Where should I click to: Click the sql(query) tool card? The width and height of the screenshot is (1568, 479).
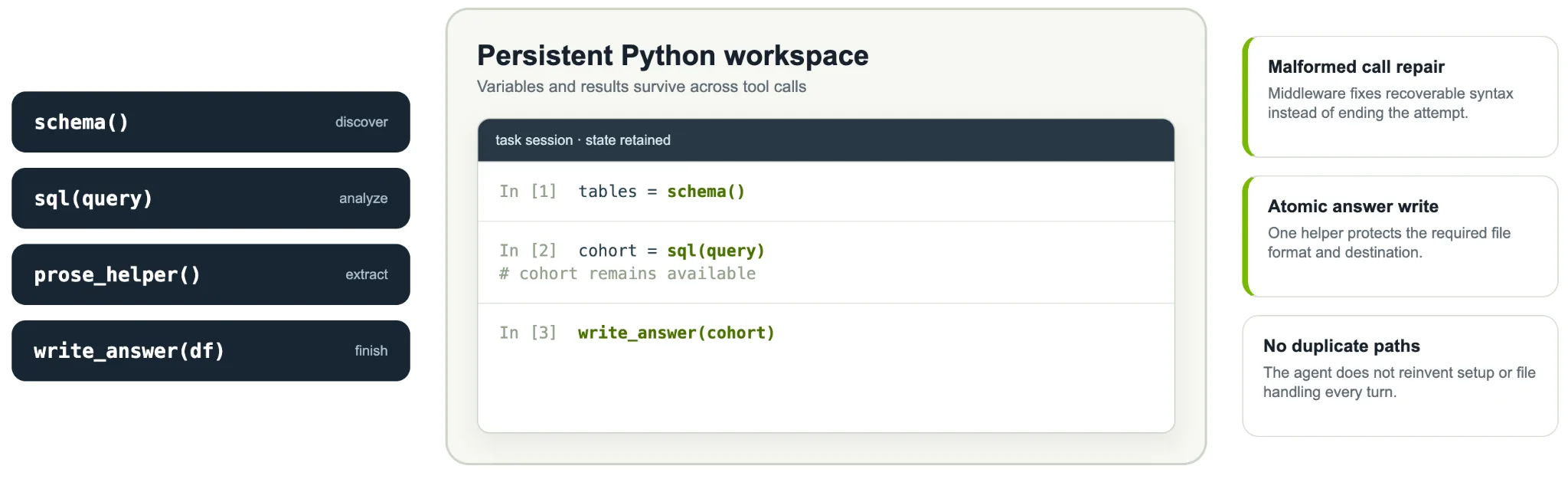(211, 198)
